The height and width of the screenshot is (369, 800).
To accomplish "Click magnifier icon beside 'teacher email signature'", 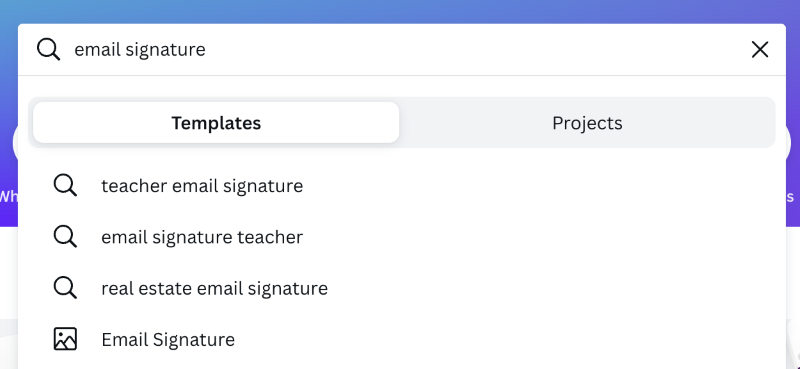I will (65, 186).
